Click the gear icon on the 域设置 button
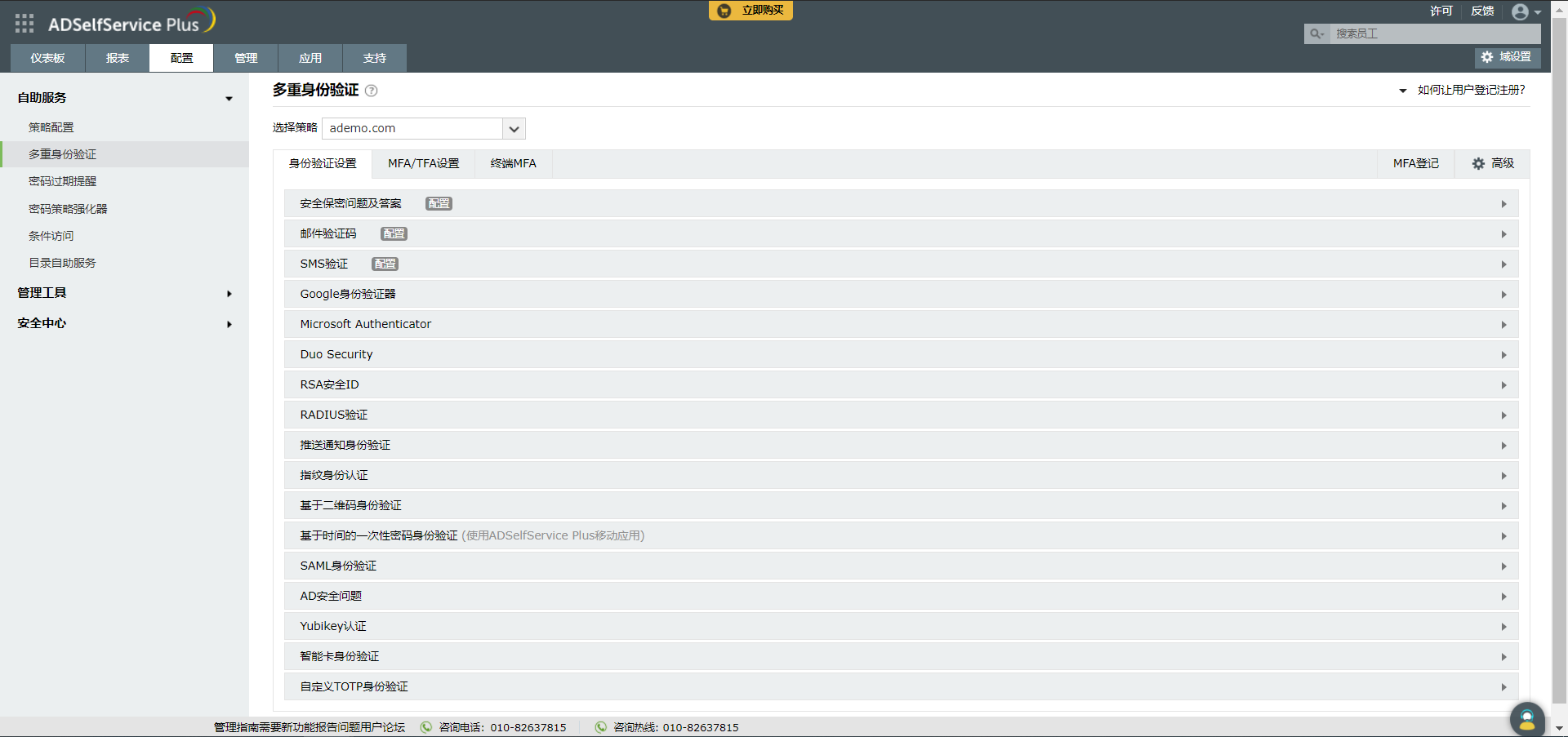The width and height of the screenshot is (1568, 737). pyautogui.click(x=1486, y=57)
